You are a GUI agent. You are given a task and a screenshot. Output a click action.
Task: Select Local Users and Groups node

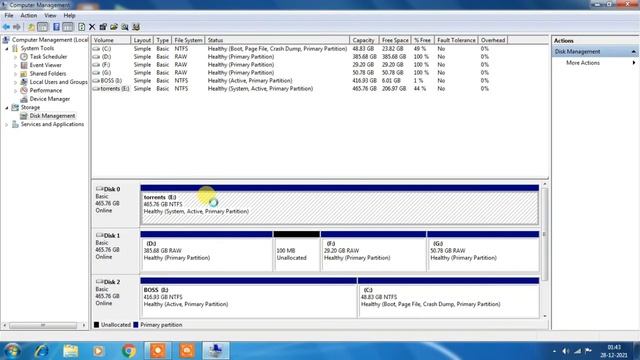click(x=58, y=82)
